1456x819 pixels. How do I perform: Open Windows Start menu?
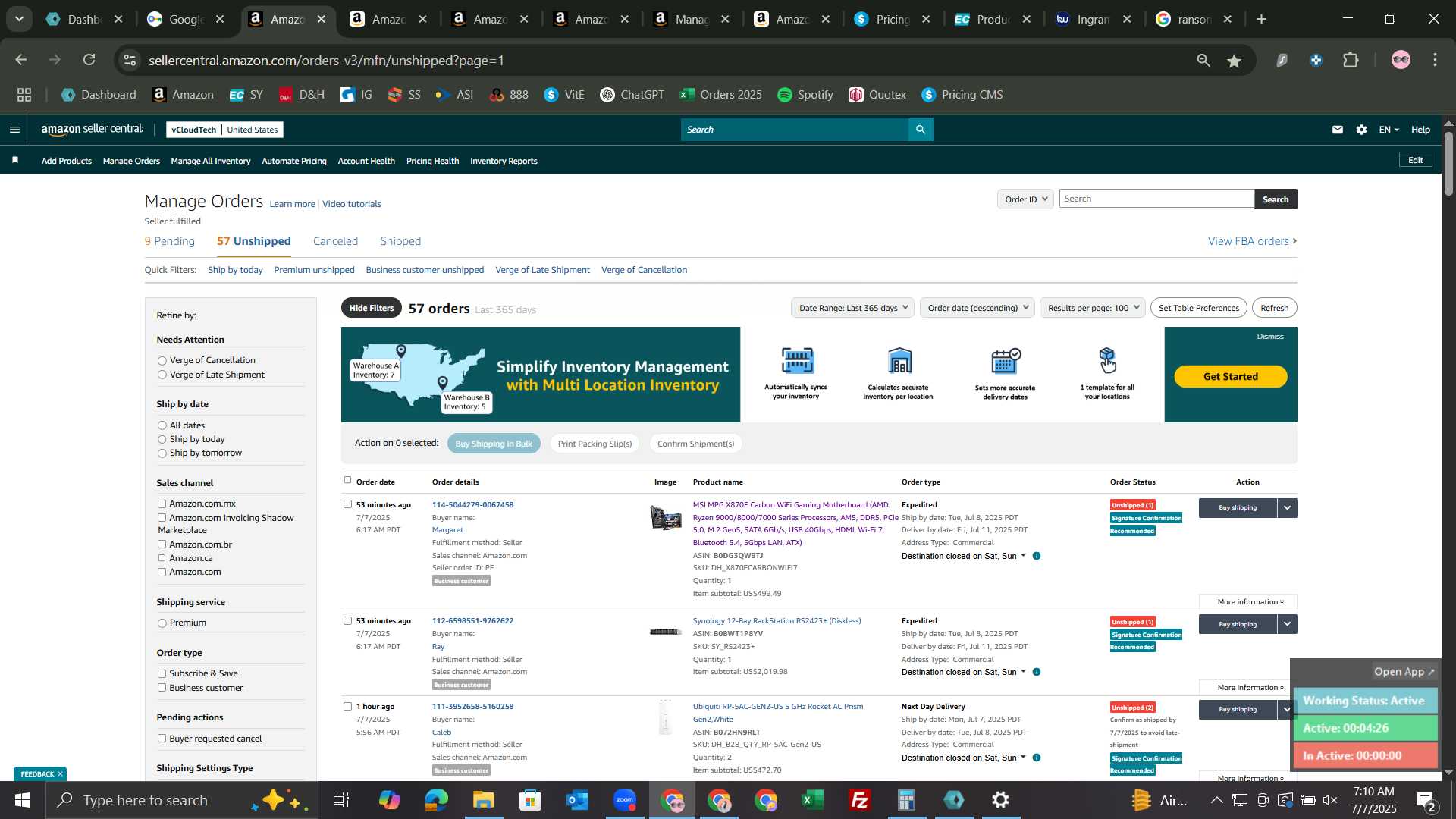[x=22, y=800]
